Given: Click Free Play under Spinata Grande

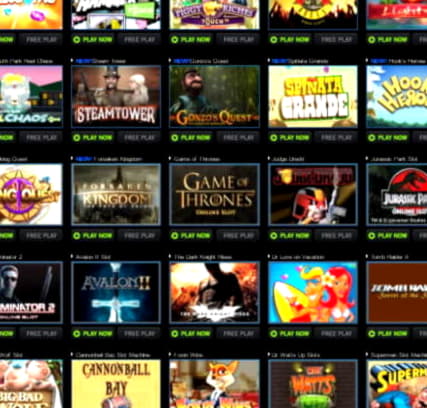Looking at the screenshot, I should tap(337, 138).
